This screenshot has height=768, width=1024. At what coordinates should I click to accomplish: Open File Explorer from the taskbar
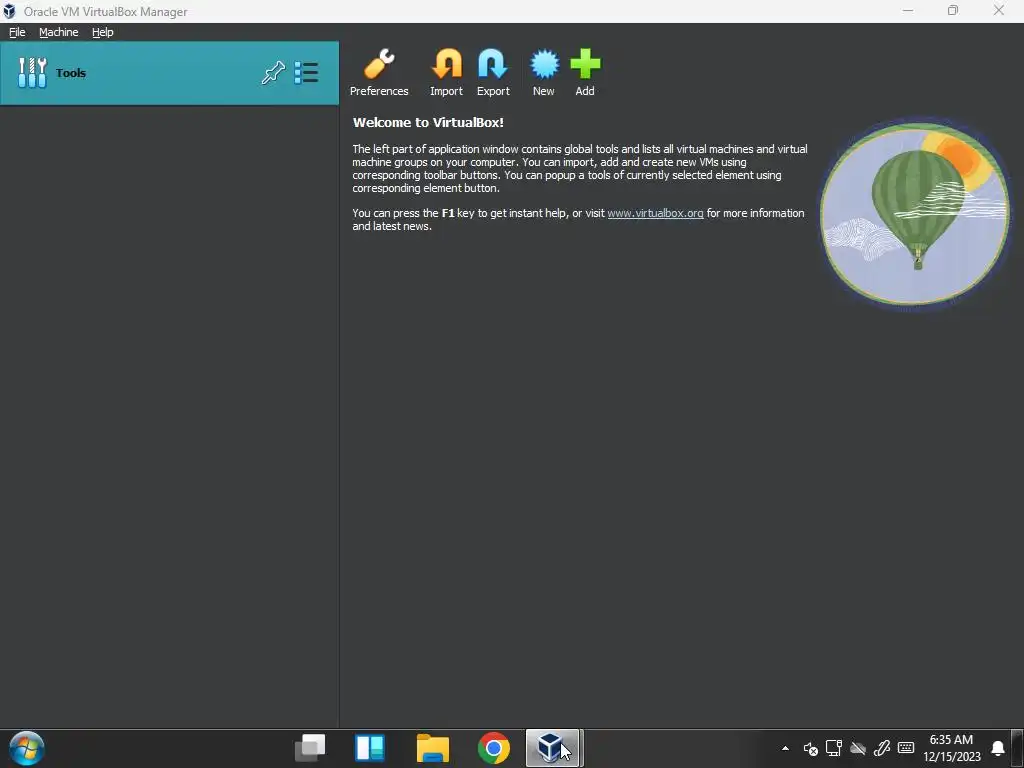tap(432, 748)
